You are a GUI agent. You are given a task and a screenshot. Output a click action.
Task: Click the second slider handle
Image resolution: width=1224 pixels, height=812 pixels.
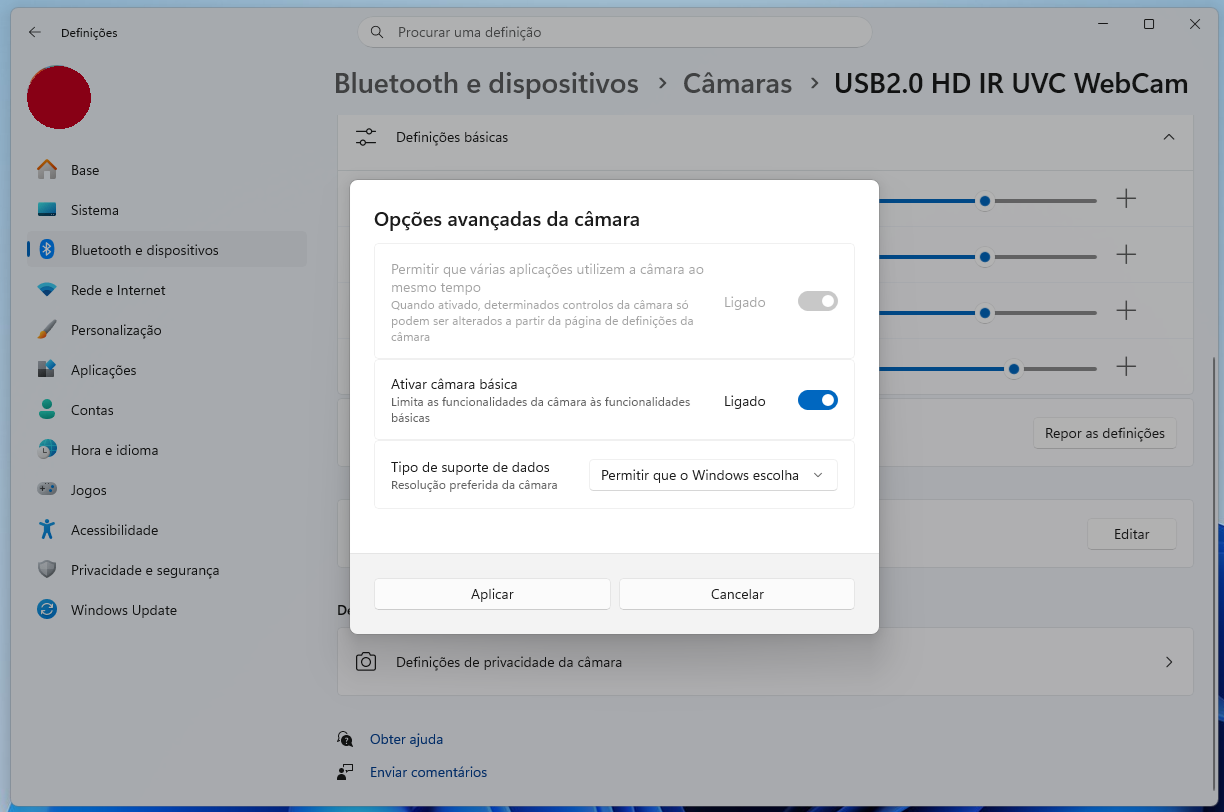[x=985, y=257]
